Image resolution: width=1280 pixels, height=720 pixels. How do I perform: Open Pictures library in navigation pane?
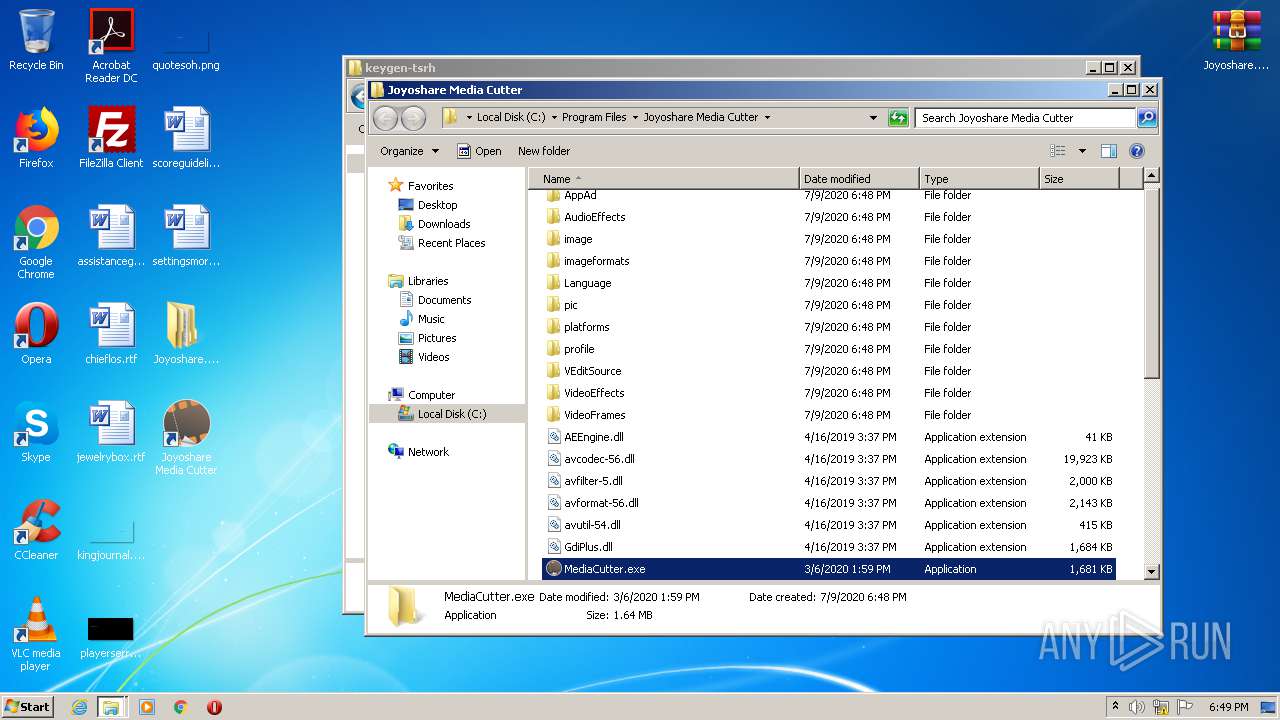[437, 338]
